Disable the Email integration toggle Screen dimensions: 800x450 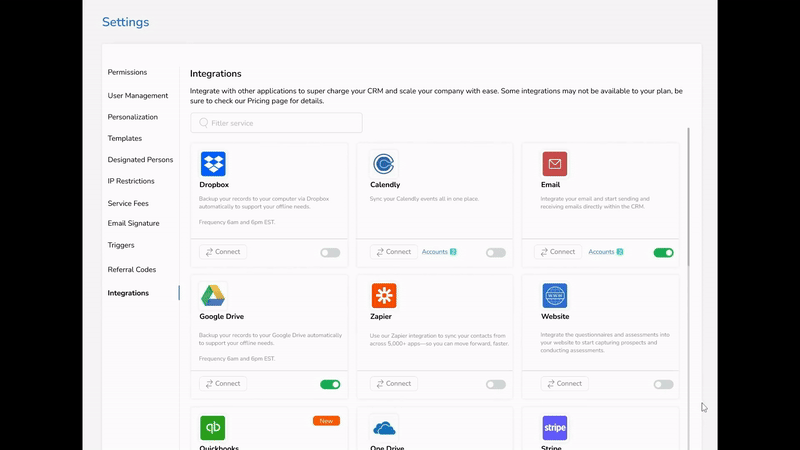point(664,253)
